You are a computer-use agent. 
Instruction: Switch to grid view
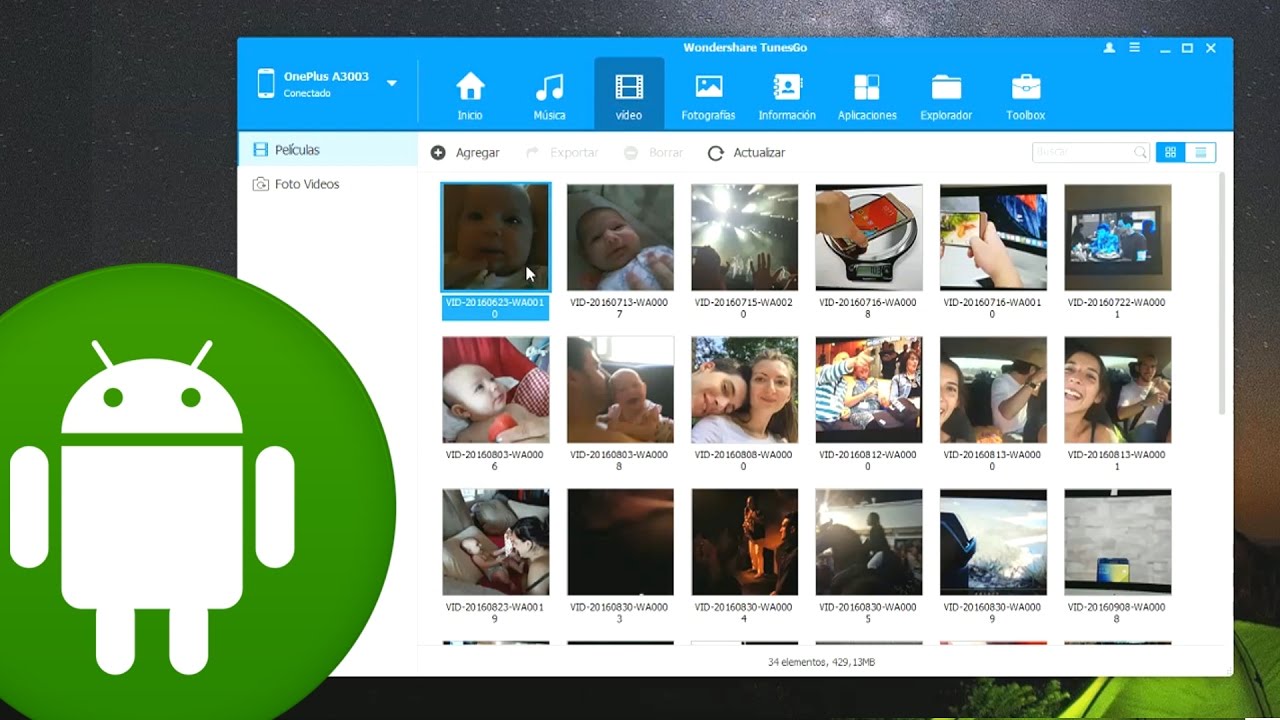[1170, 152]
